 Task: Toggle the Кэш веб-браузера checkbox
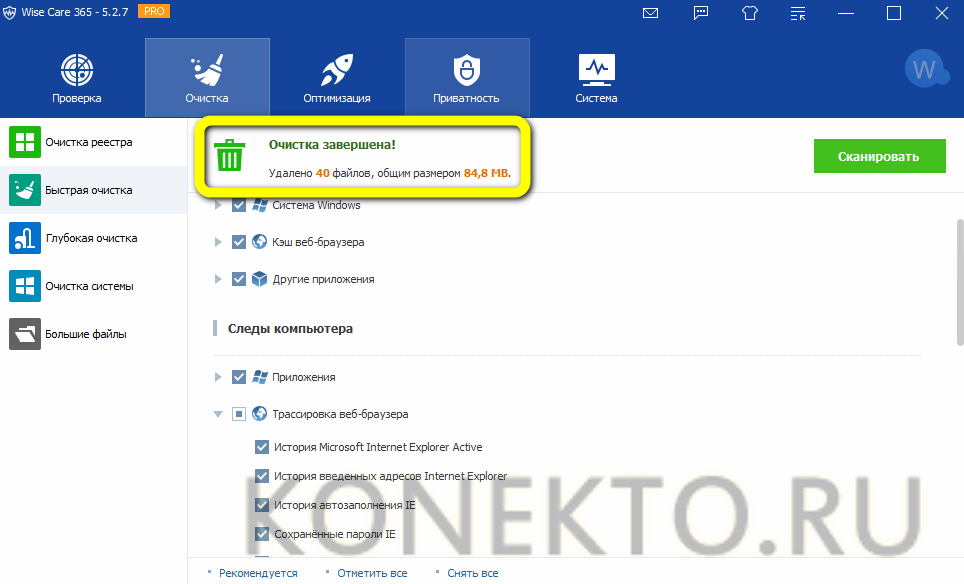click(239, 242)
